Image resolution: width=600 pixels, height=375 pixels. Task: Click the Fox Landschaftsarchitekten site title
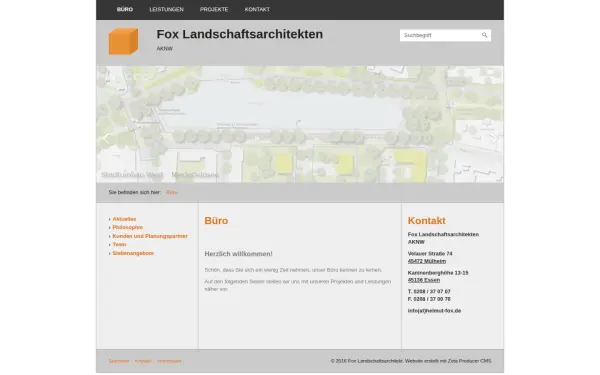click(240, 34)
